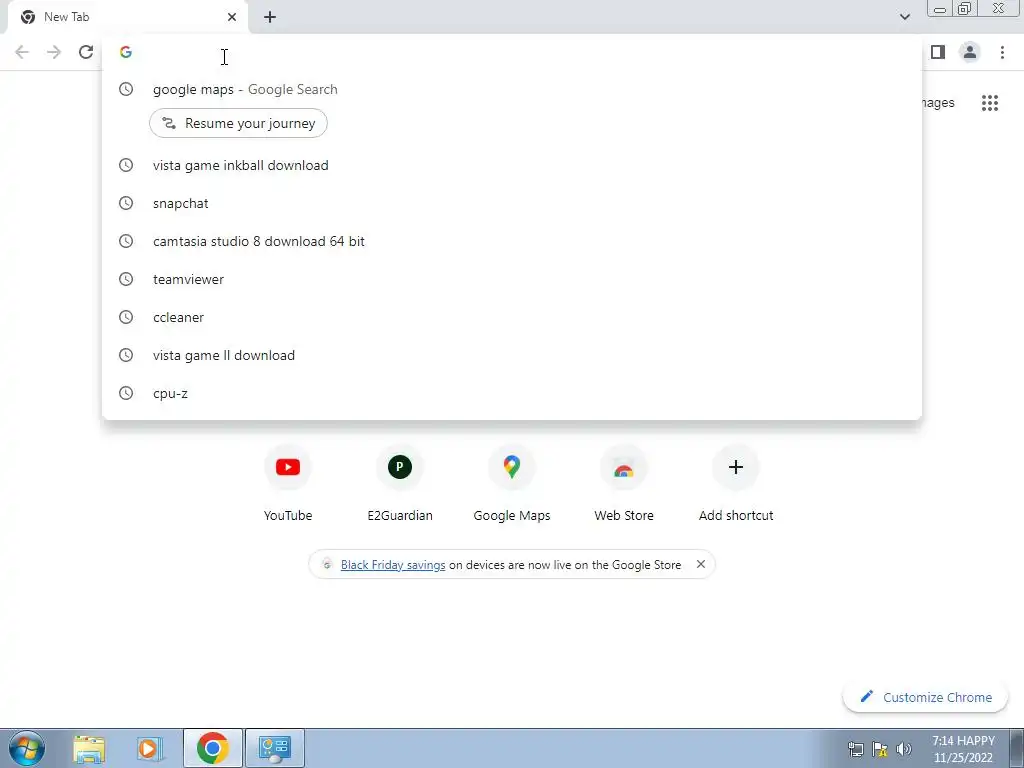This screenshot has width=1024, height=768.
Task: Click the Show desktop strip
Action: pyautogui.click(x=1017, y=748)
